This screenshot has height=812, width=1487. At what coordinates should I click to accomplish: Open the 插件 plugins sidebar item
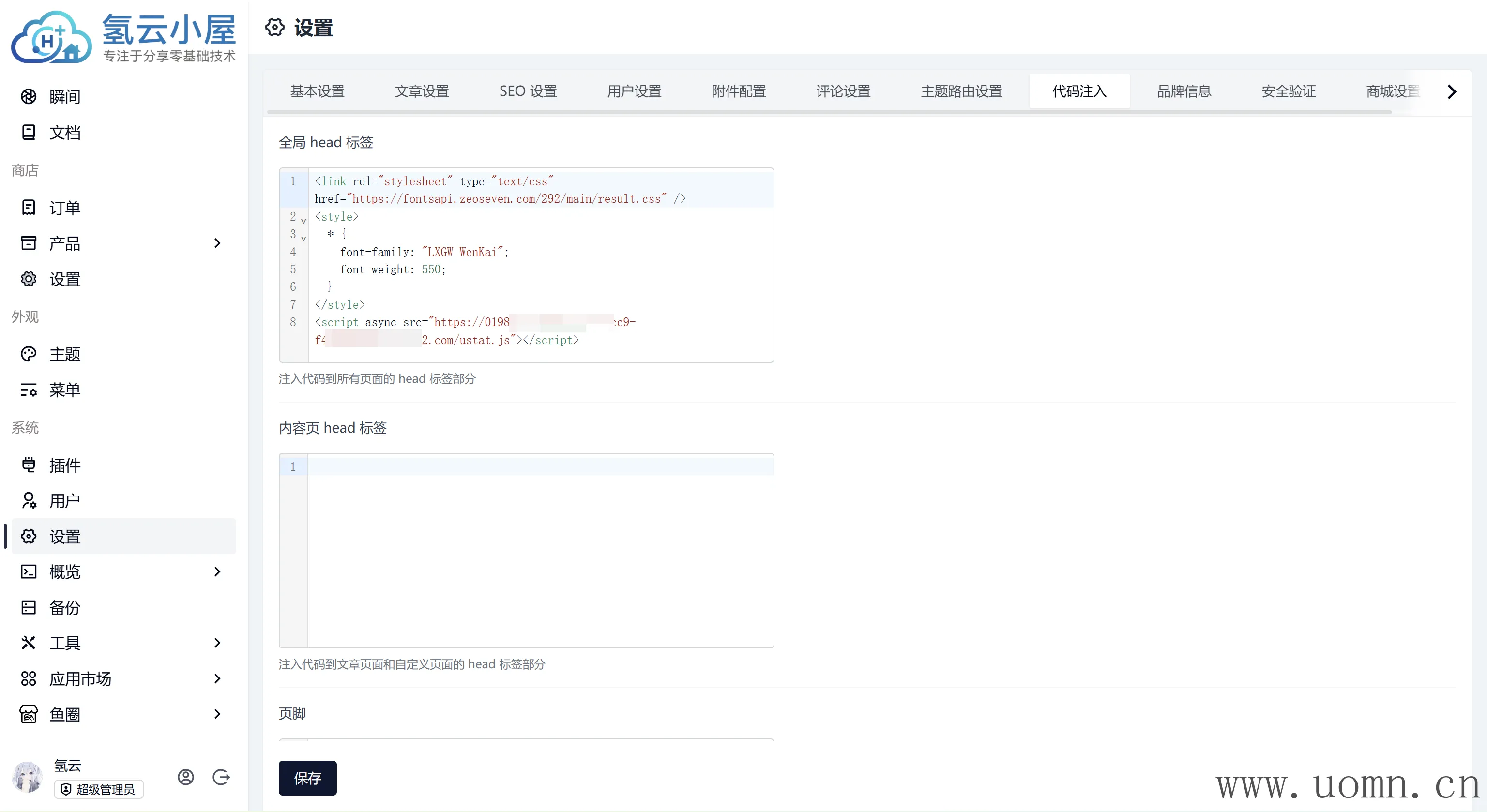tap(65, 465)
